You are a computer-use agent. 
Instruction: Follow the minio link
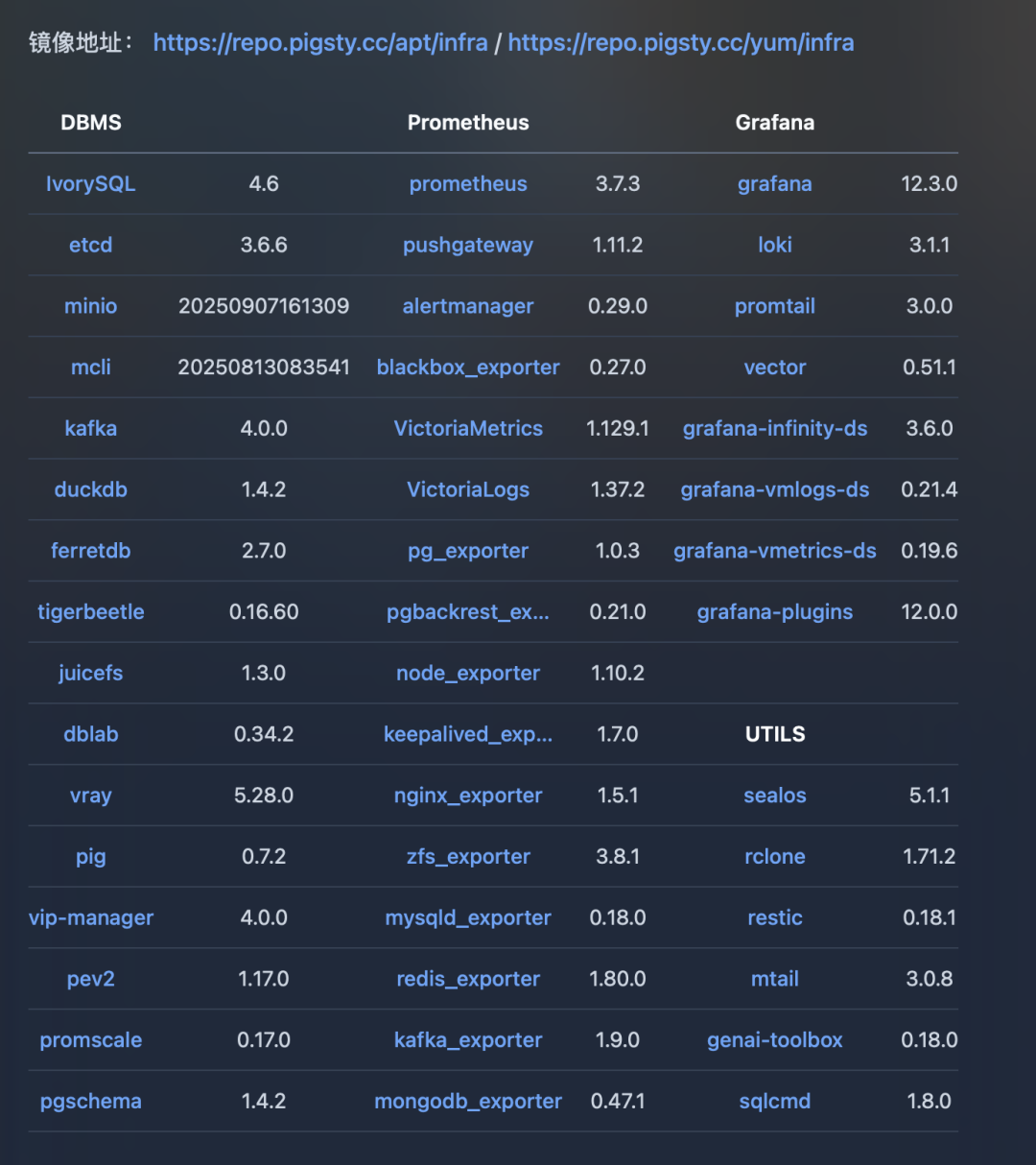coord(91,306)
